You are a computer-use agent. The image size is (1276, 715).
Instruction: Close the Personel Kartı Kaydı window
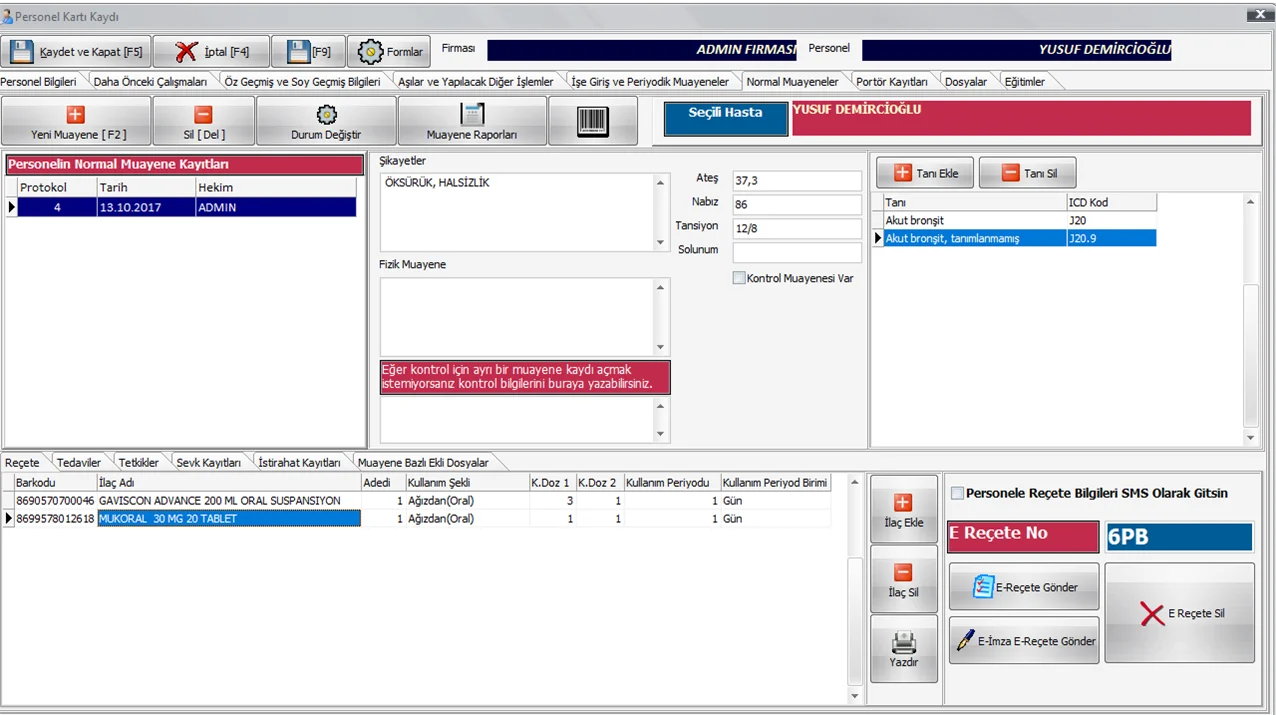1259,15
